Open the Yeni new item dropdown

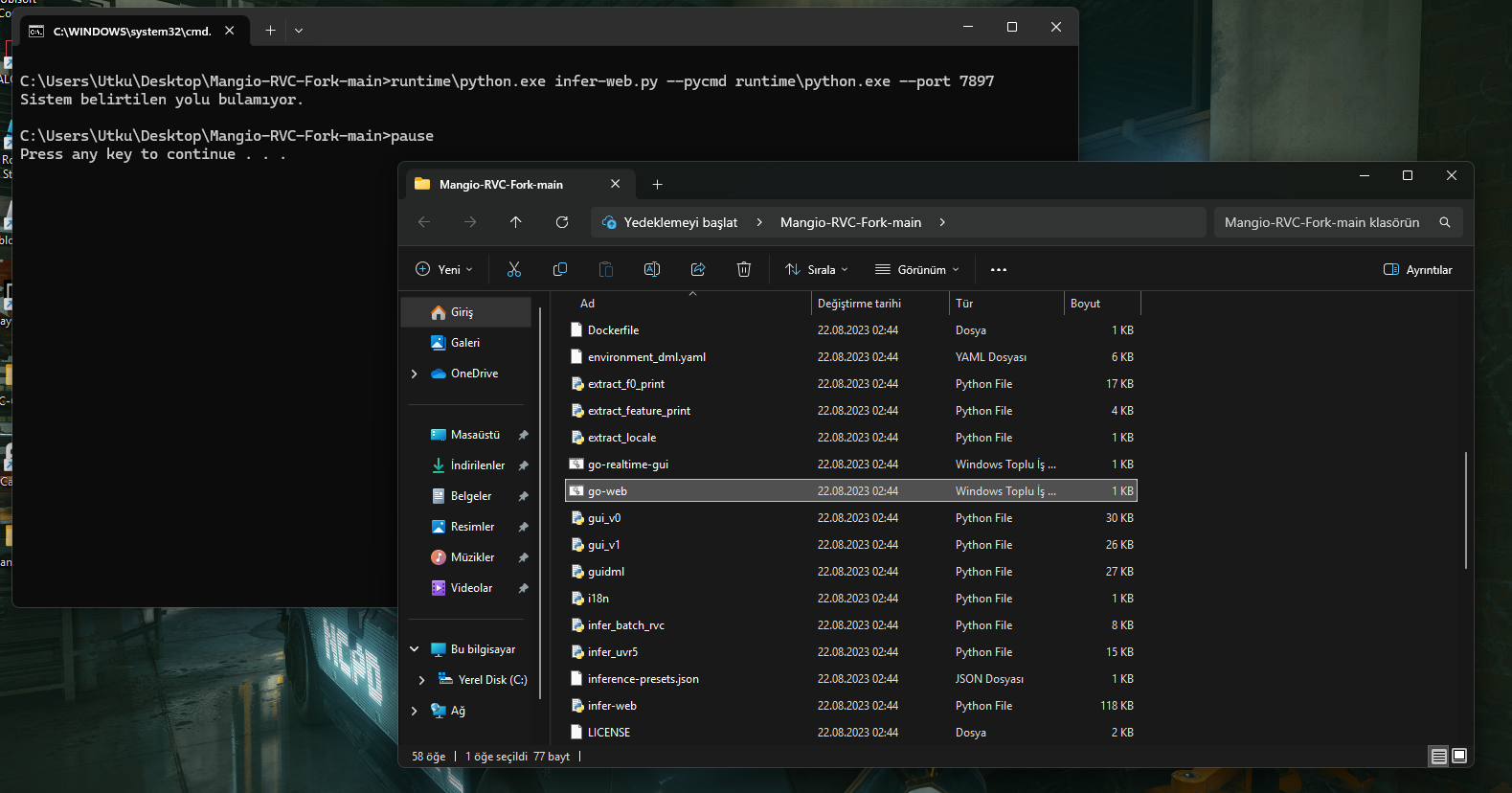(x=444, y=269)
